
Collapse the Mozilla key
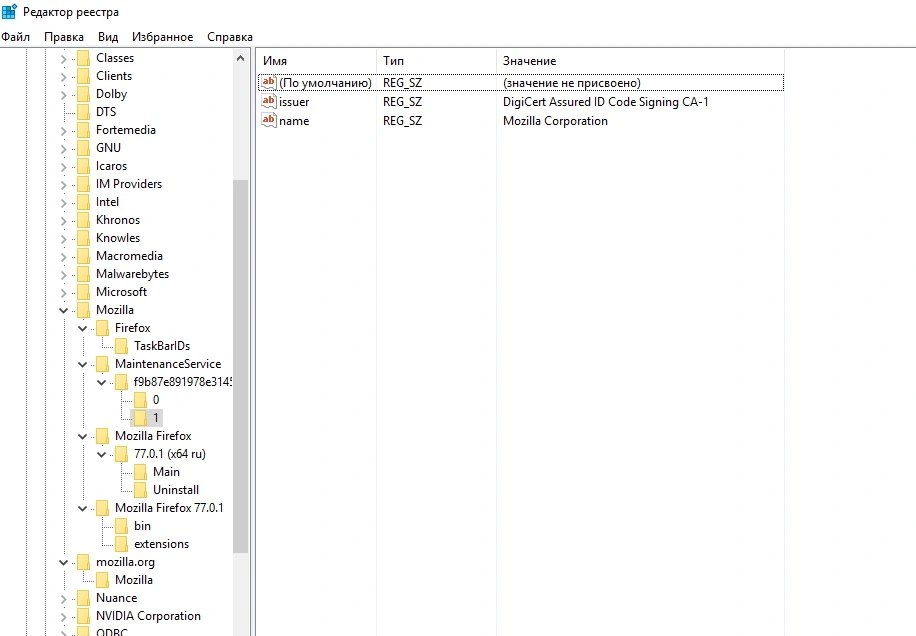pyautogui.click(x=63, y=311)
